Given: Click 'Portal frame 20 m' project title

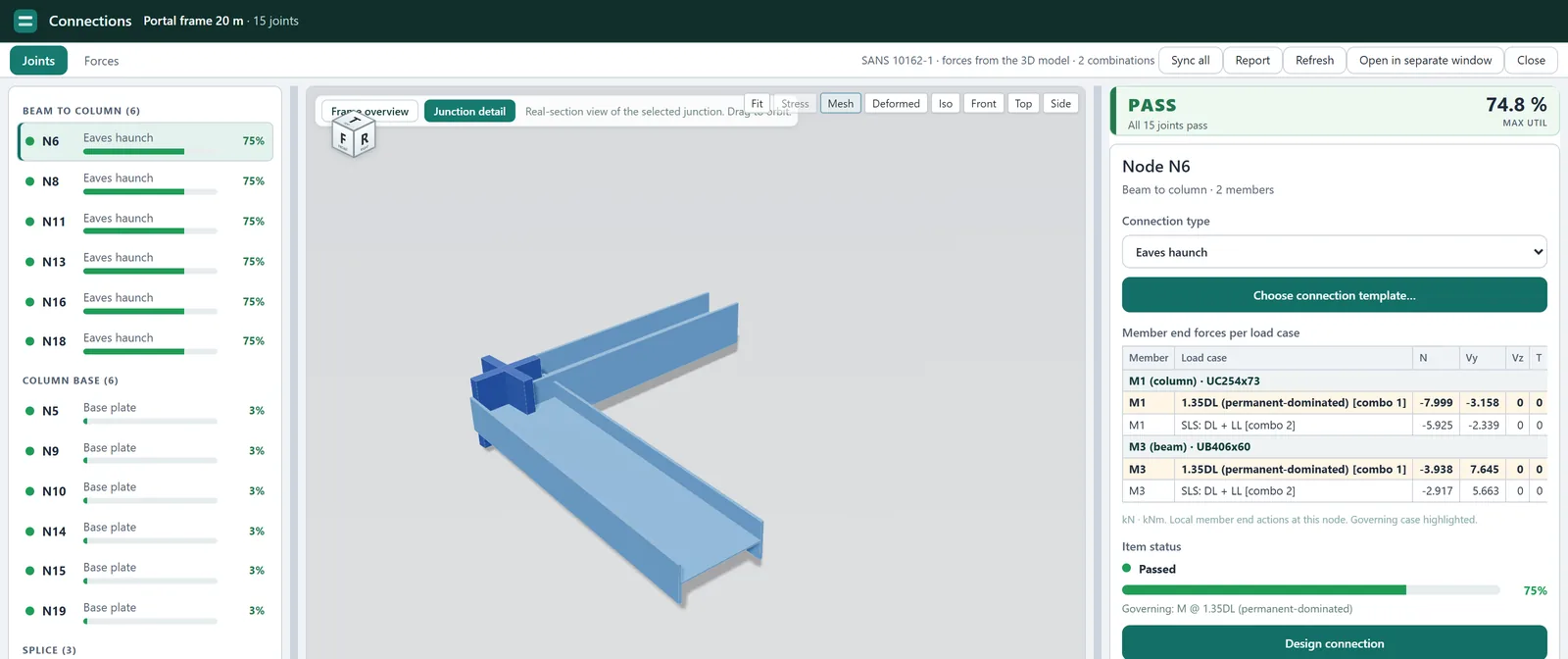Looking at the screenshot, I should coord(193,21).
